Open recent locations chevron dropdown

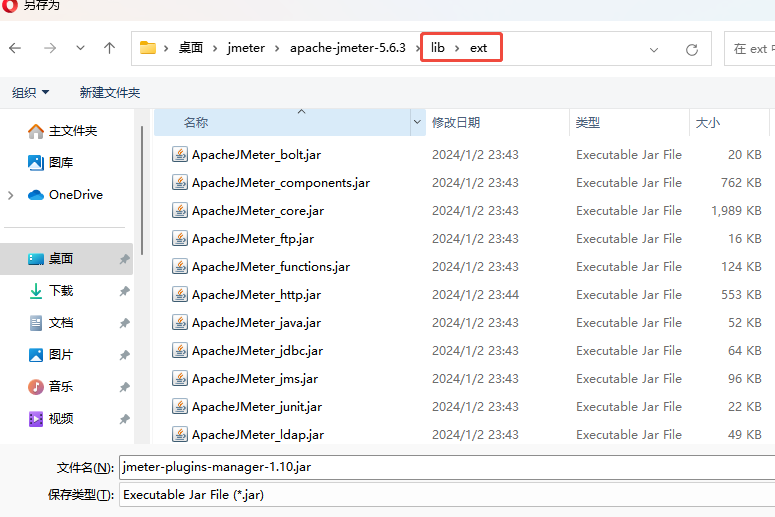(x=80, y=48)
